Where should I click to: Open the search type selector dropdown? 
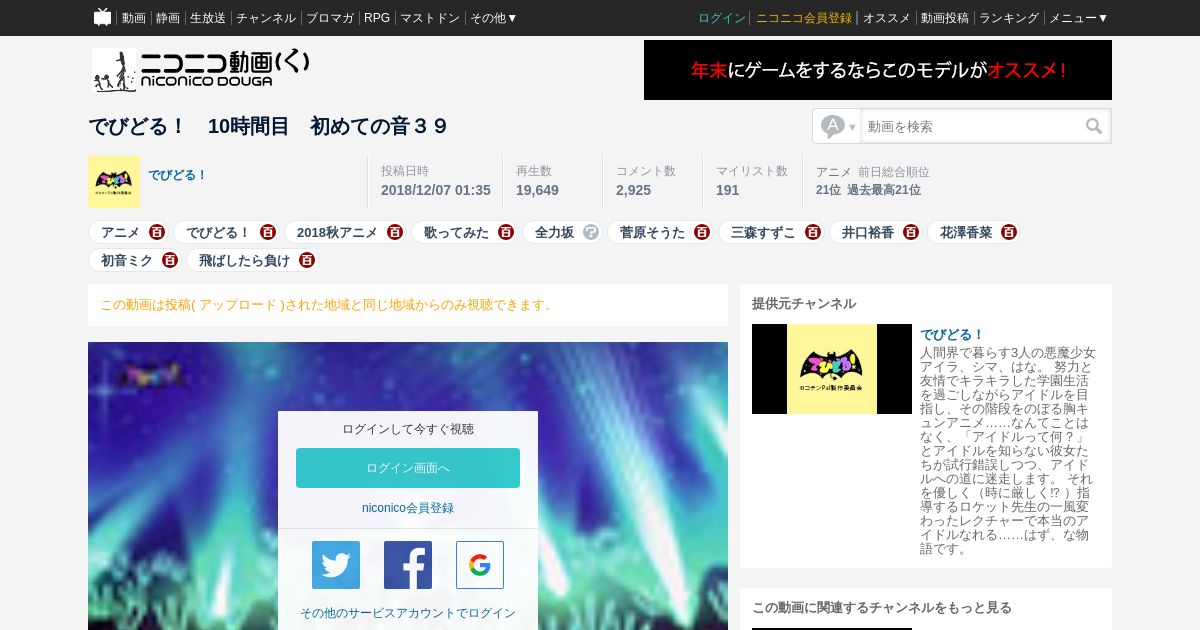[x=838, y=126]
